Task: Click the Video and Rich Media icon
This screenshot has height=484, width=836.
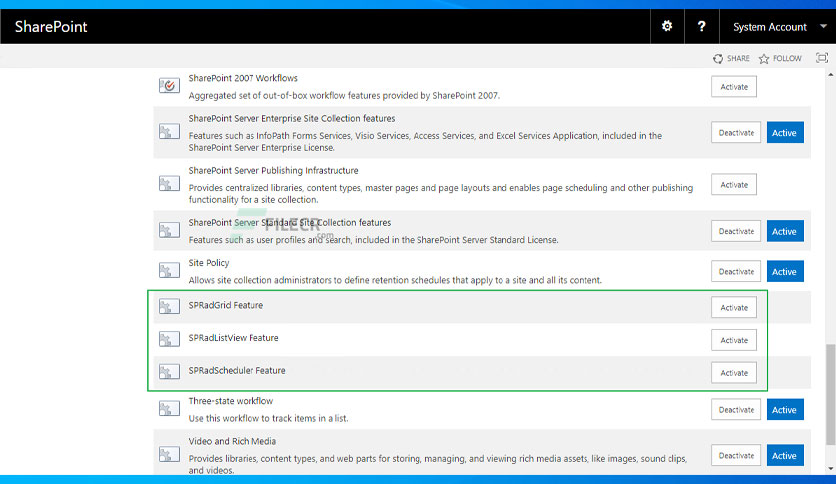Action: pyautogui.click(x=169, y=455)
